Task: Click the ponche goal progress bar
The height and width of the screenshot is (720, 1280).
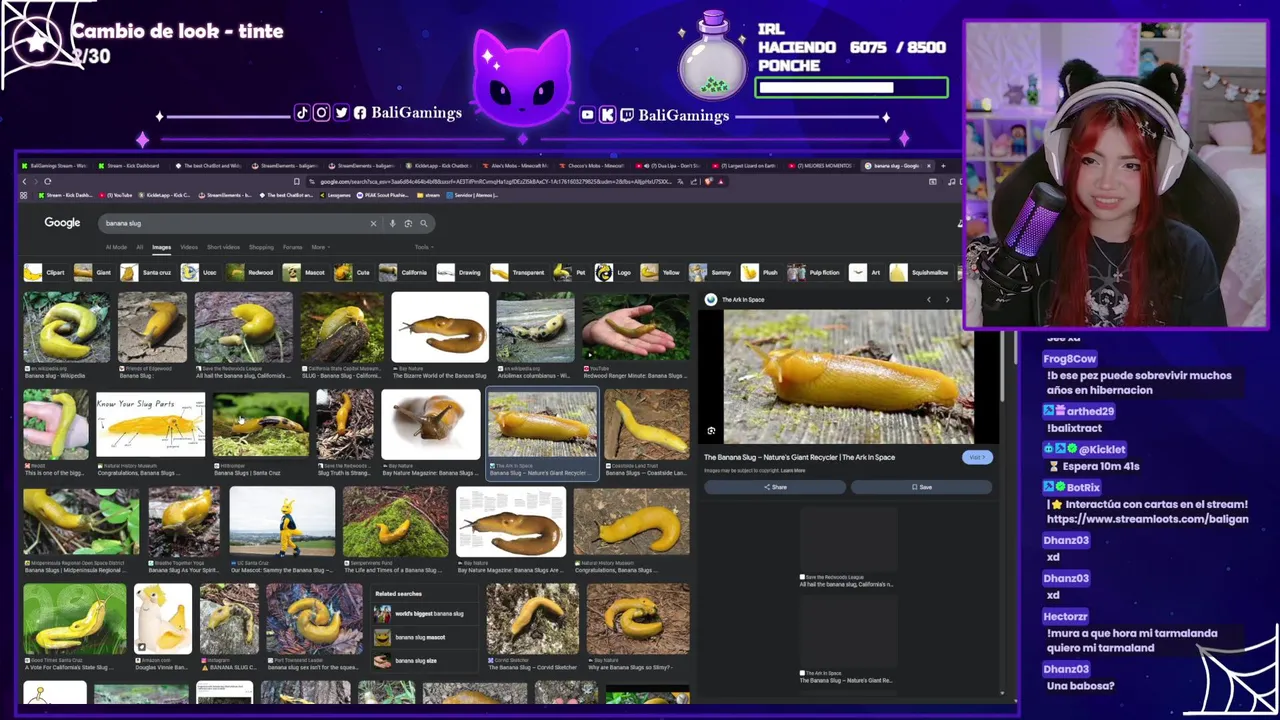Action: pyautogui.click(x=852, y=88)
